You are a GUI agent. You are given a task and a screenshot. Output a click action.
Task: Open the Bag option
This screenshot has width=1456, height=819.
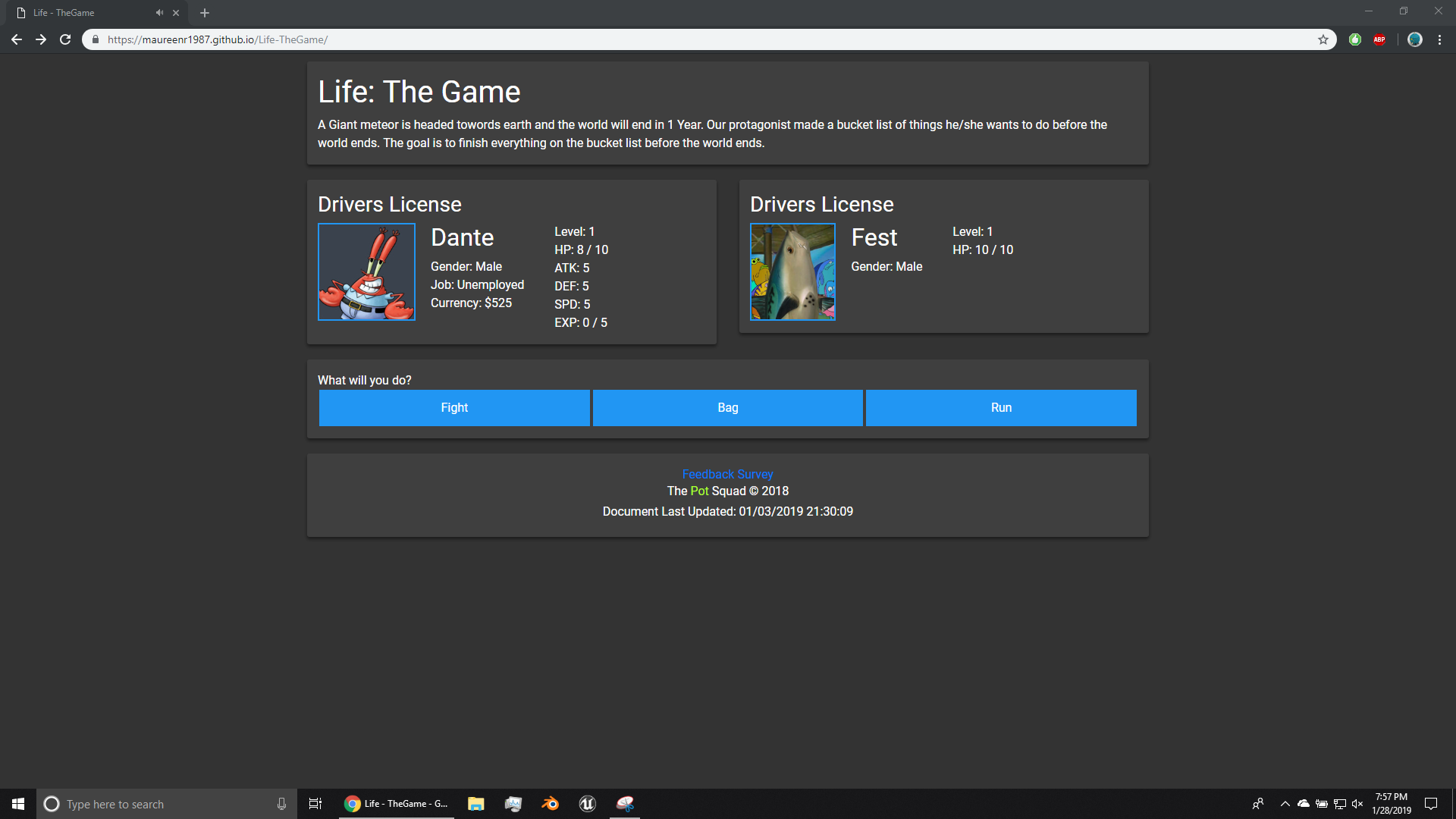tap(727, 408)
